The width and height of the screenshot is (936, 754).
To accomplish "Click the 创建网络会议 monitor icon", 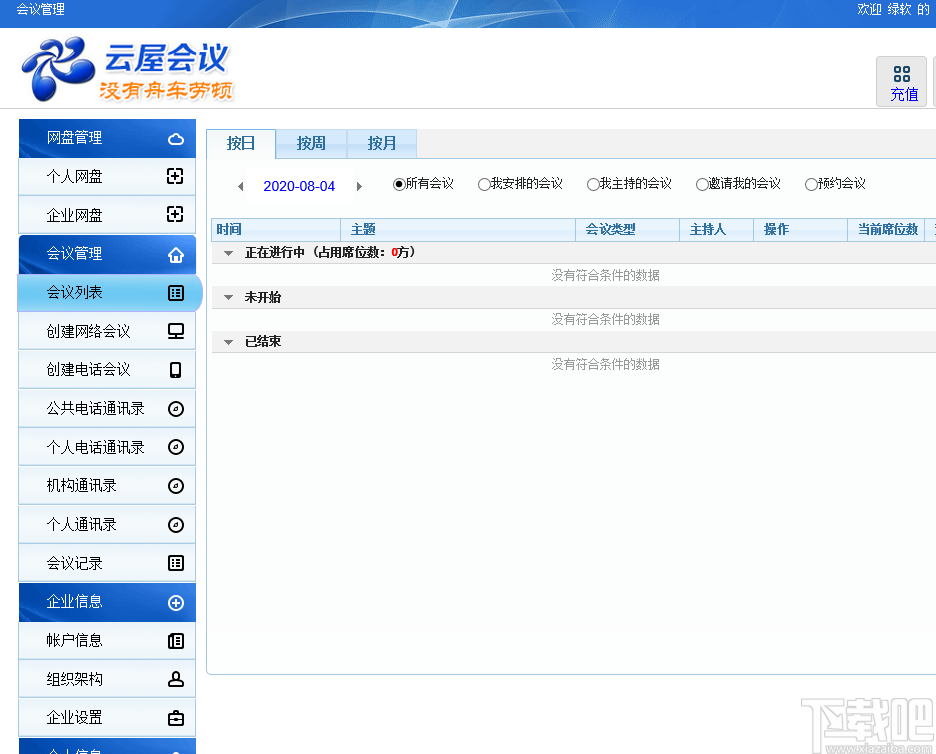I will pyautogui.click(x=175, y=330).
